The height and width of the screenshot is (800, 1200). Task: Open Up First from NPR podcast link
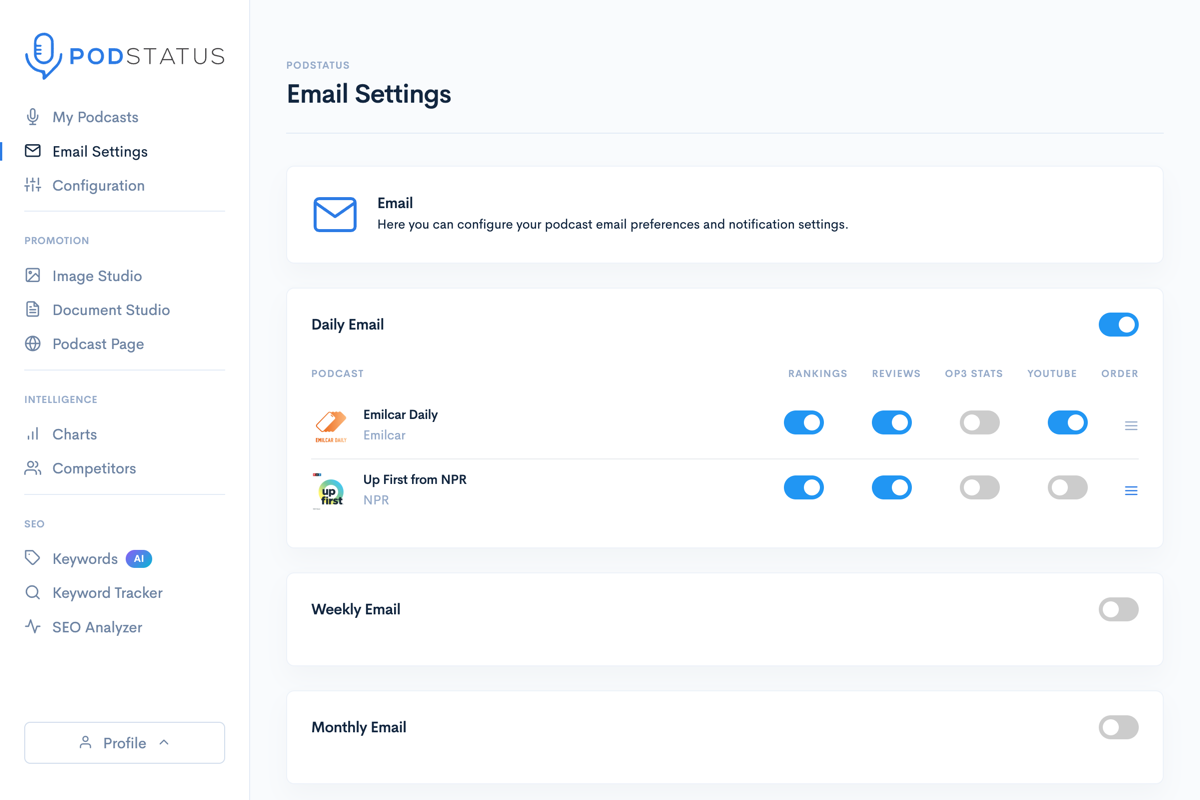click(415, 479)
